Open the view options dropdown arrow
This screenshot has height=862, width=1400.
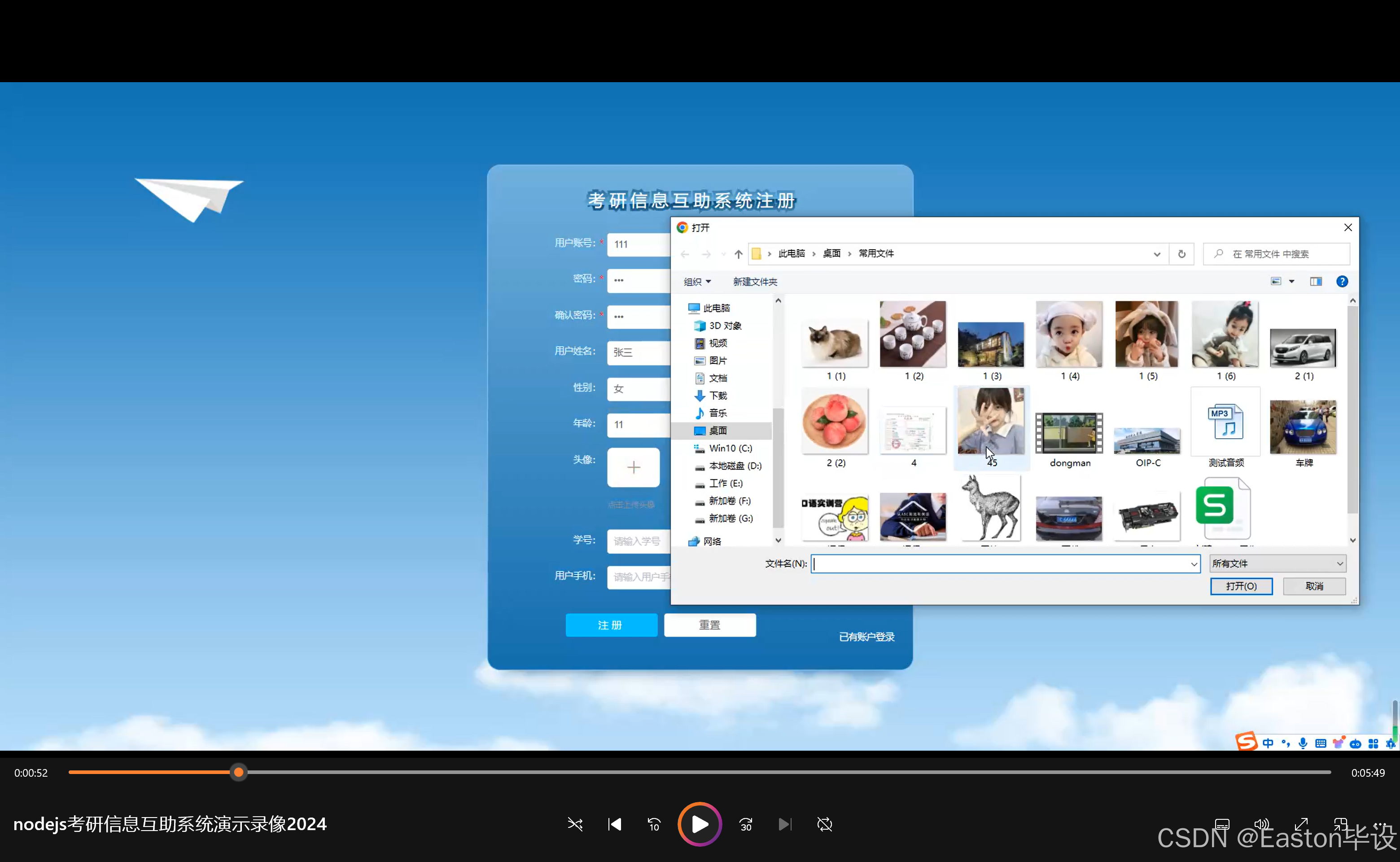click(x=1292, y=281)
